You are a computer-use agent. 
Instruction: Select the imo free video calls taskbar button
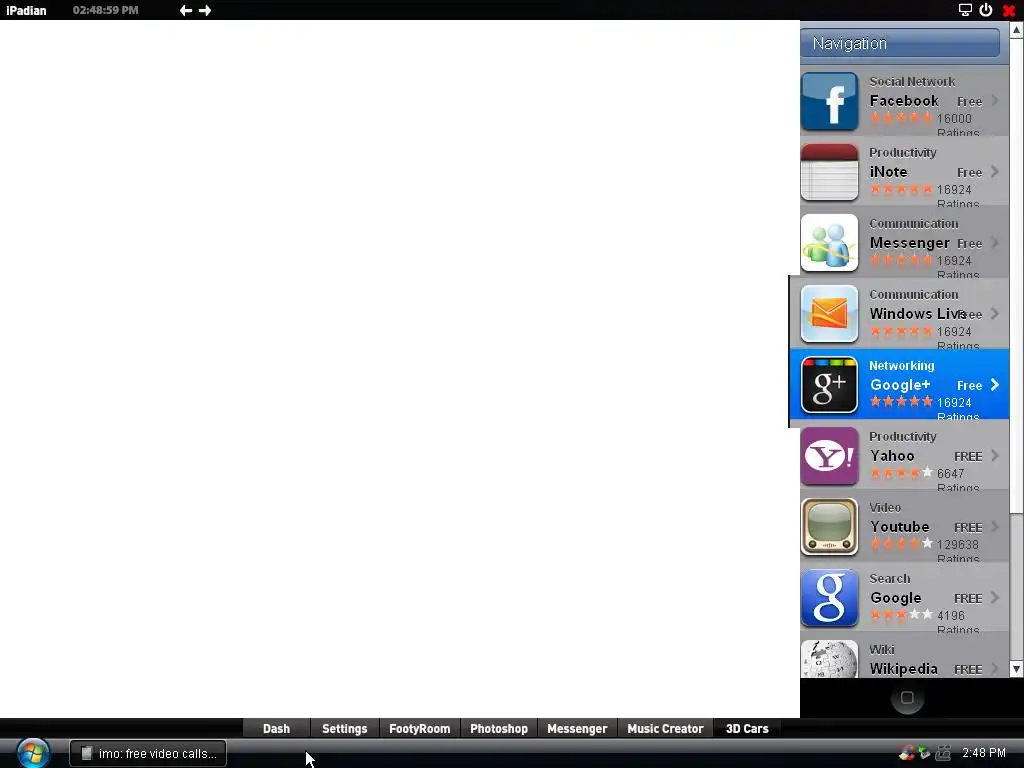[x=148, y=754]
